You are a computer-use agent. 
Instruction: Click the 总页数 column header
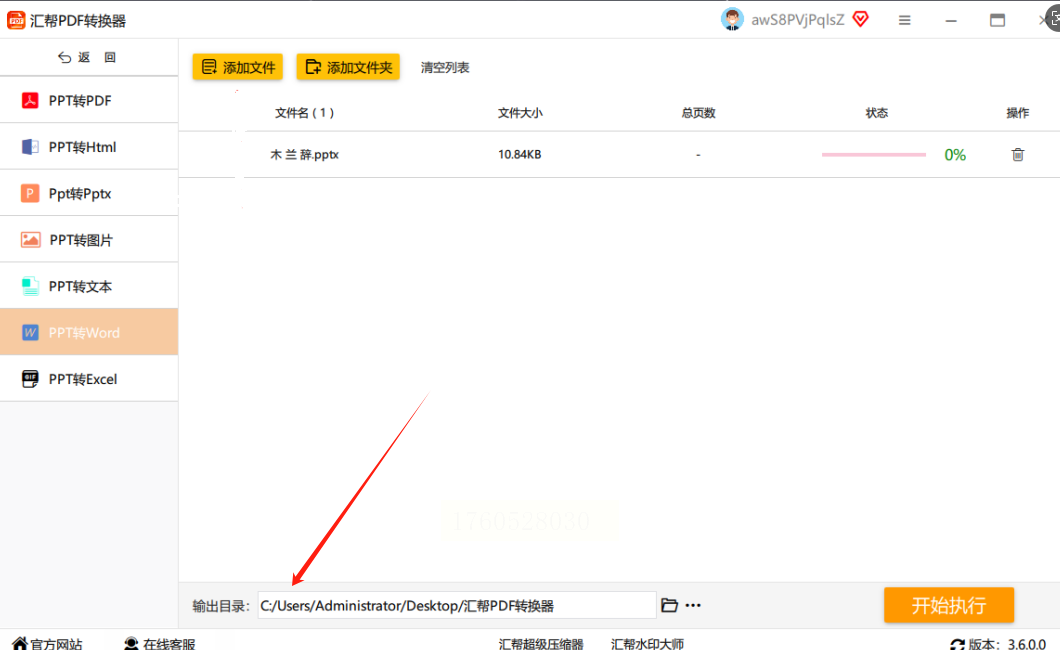[x=698, y=113]
